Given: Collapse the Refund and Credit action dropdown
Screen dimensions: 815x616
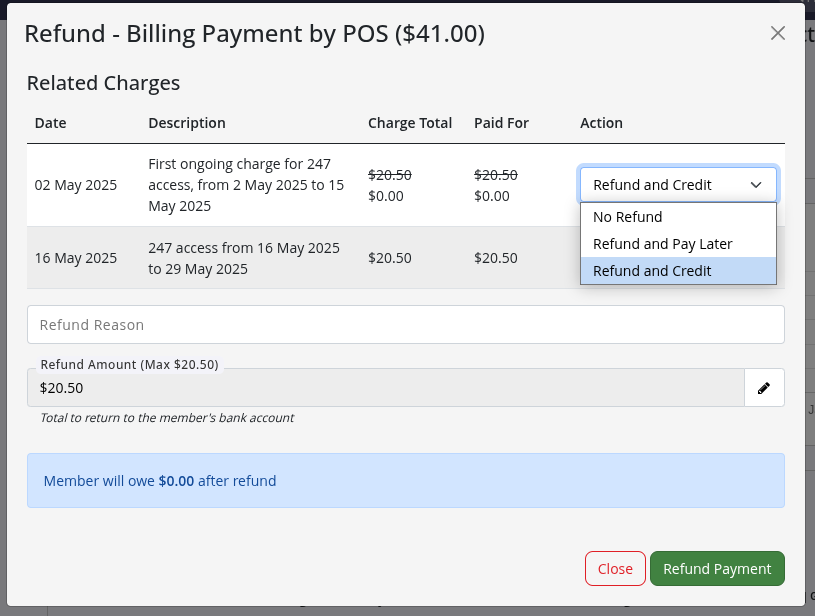Looking at the screenshot, I should [677, 185].
